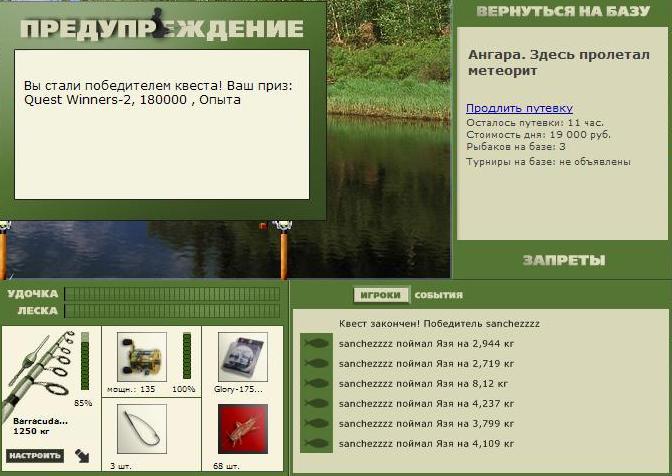Click the red float on the water
Image resolution: width=672 pixels, height=476 pixels.
(263, 226)
